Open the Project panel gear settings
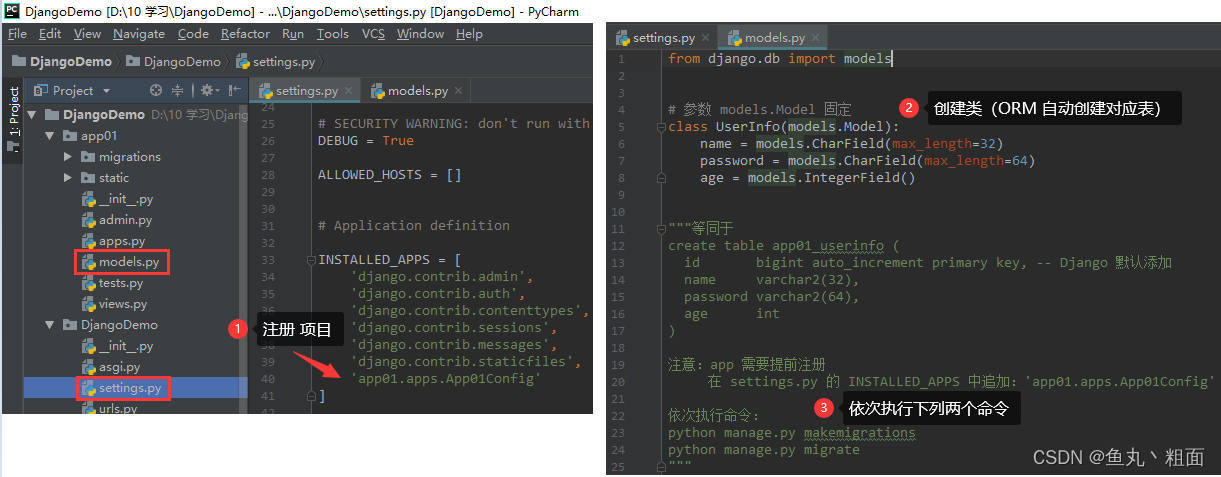This screenshot has height=477, width=1221. (208, 90)
